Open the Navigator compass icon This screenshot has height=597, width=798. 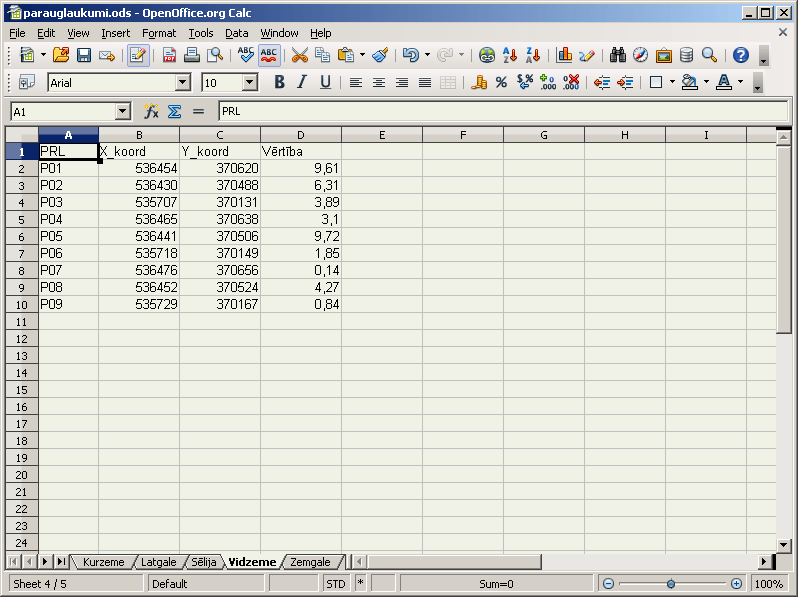(x=641, y=55)
